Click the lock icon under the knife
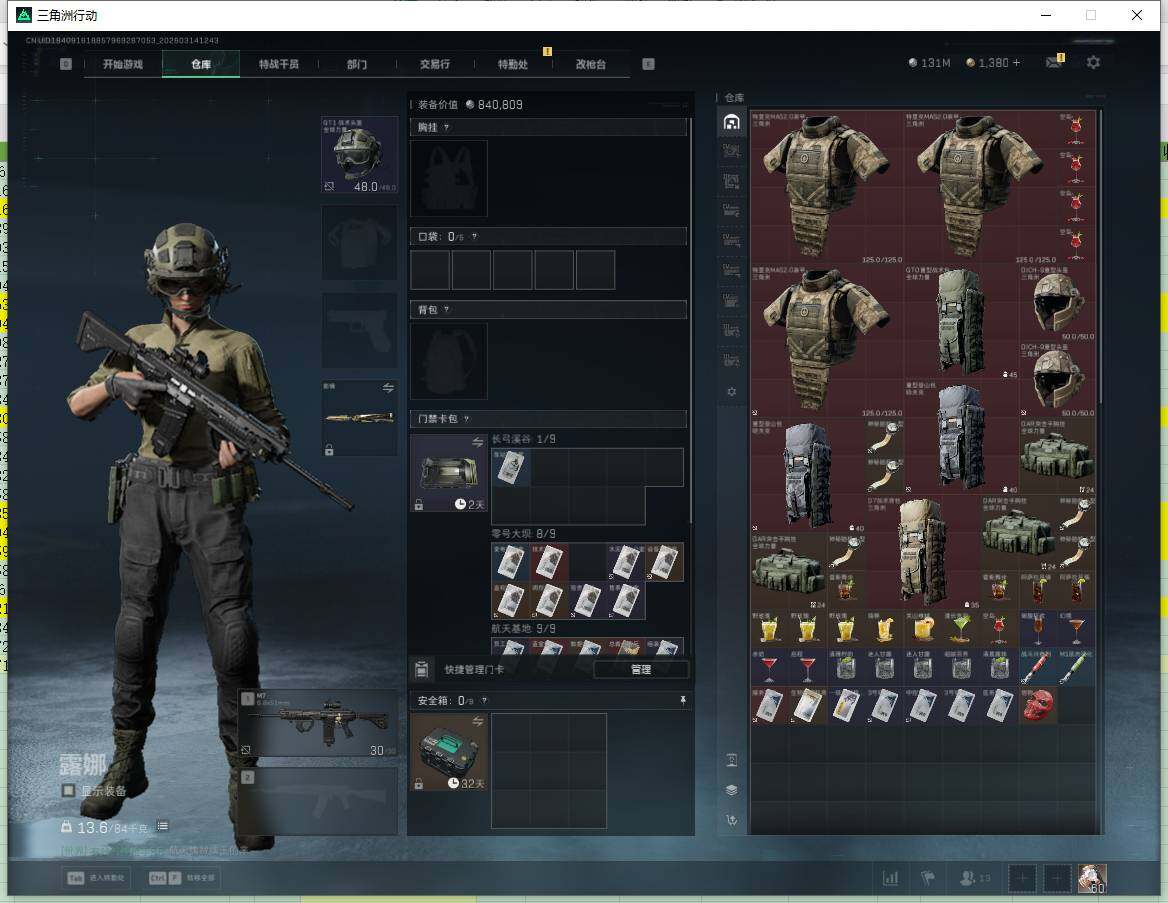 (329, 449)
